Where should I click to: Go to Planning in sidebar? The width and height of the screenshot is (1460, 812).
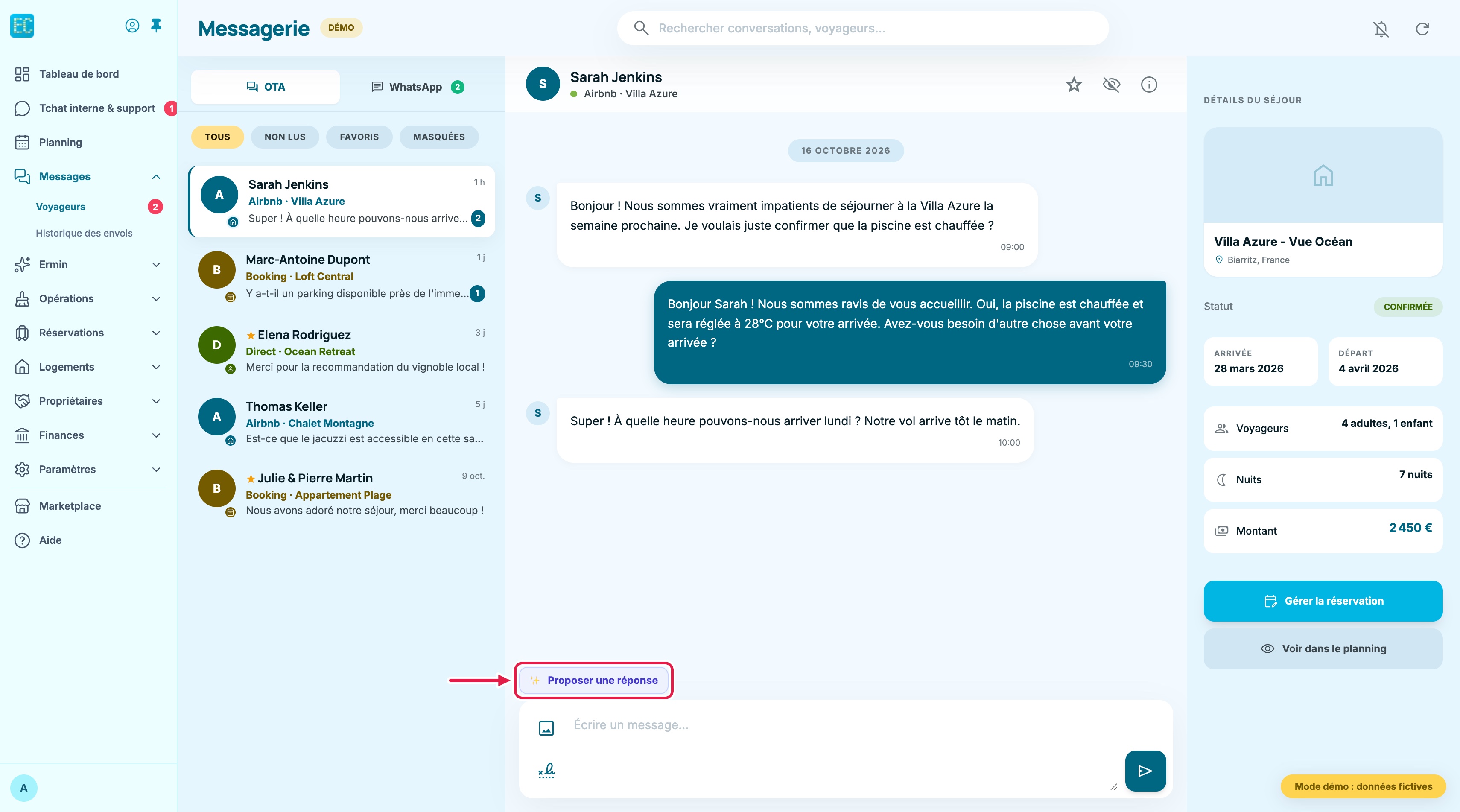pos(88,142)
